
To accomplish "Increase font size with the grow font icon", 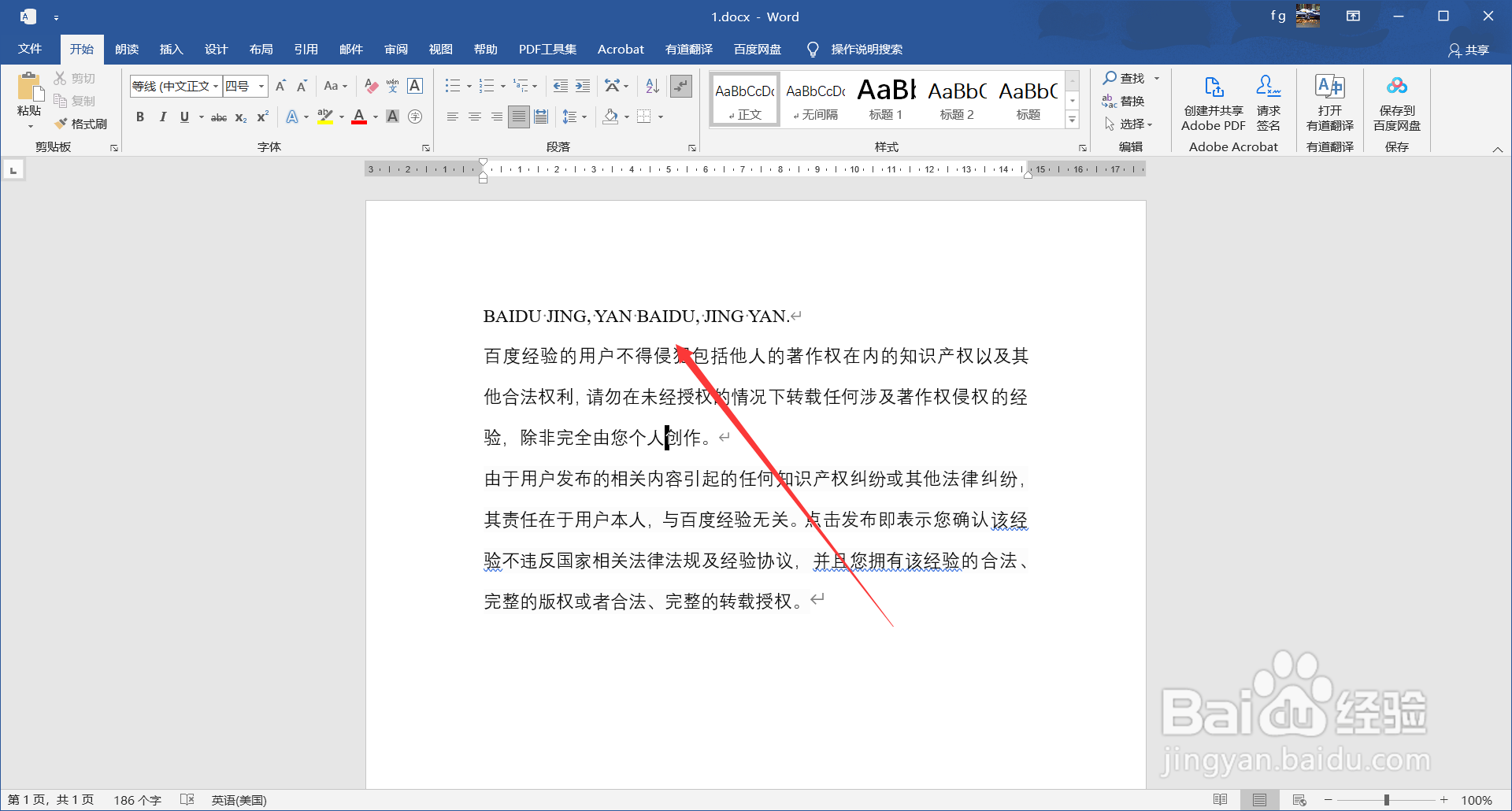I will coord(280,86).
